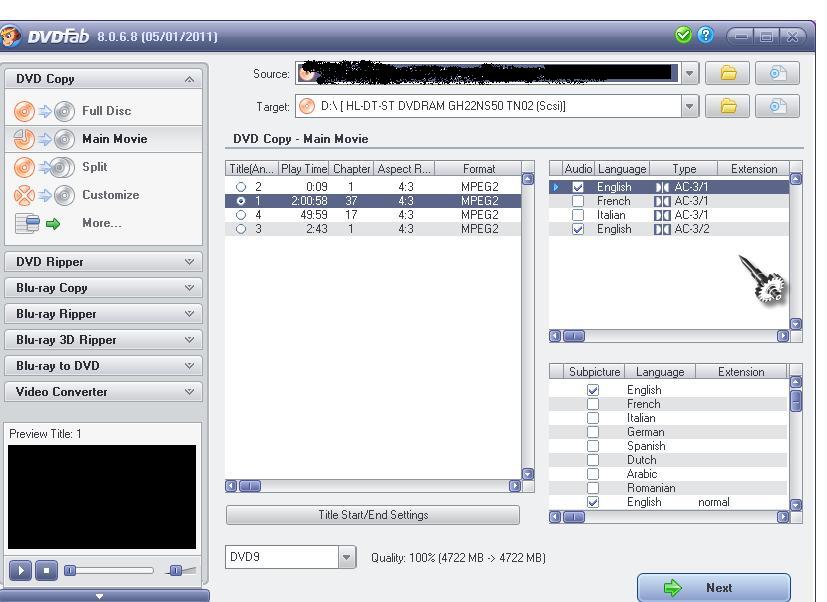The width and height of the screenshot is (827, 602).
Task: Open the DVD9 output size dropdown
Action: point(347,557)
